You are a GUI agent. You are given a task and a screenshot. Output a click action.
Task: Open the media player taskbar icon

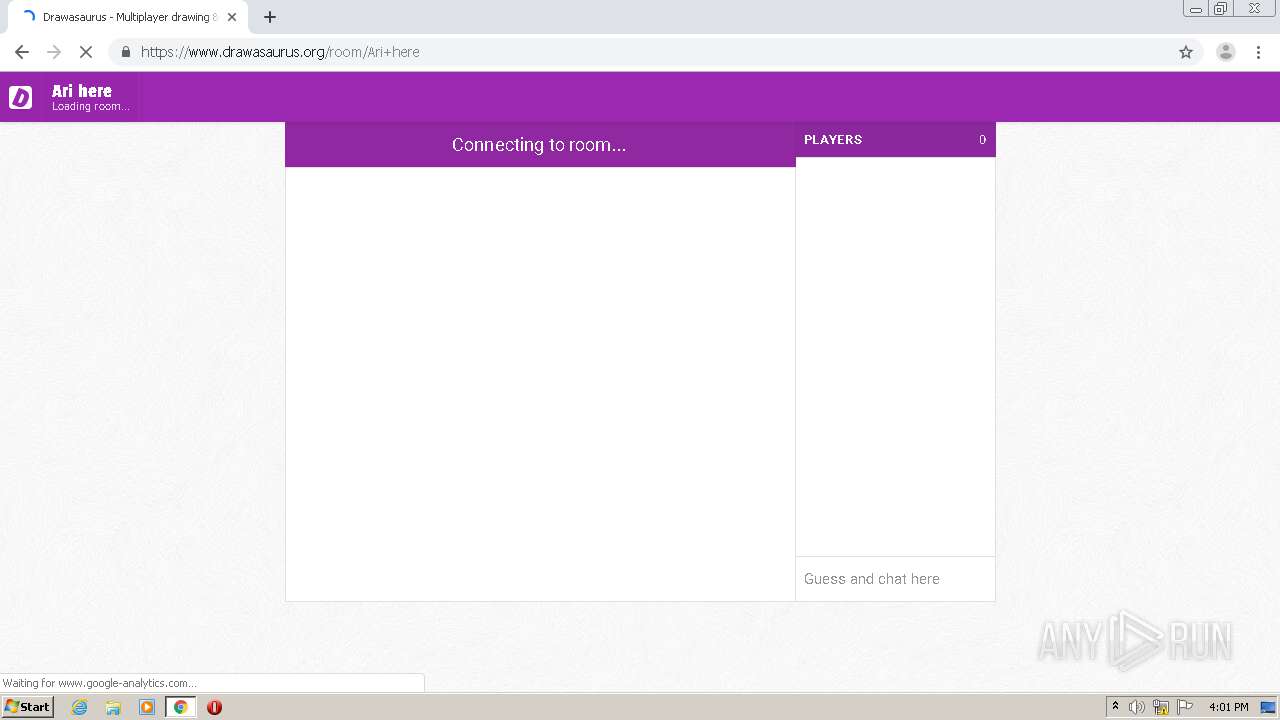click(x=147, y=707)
